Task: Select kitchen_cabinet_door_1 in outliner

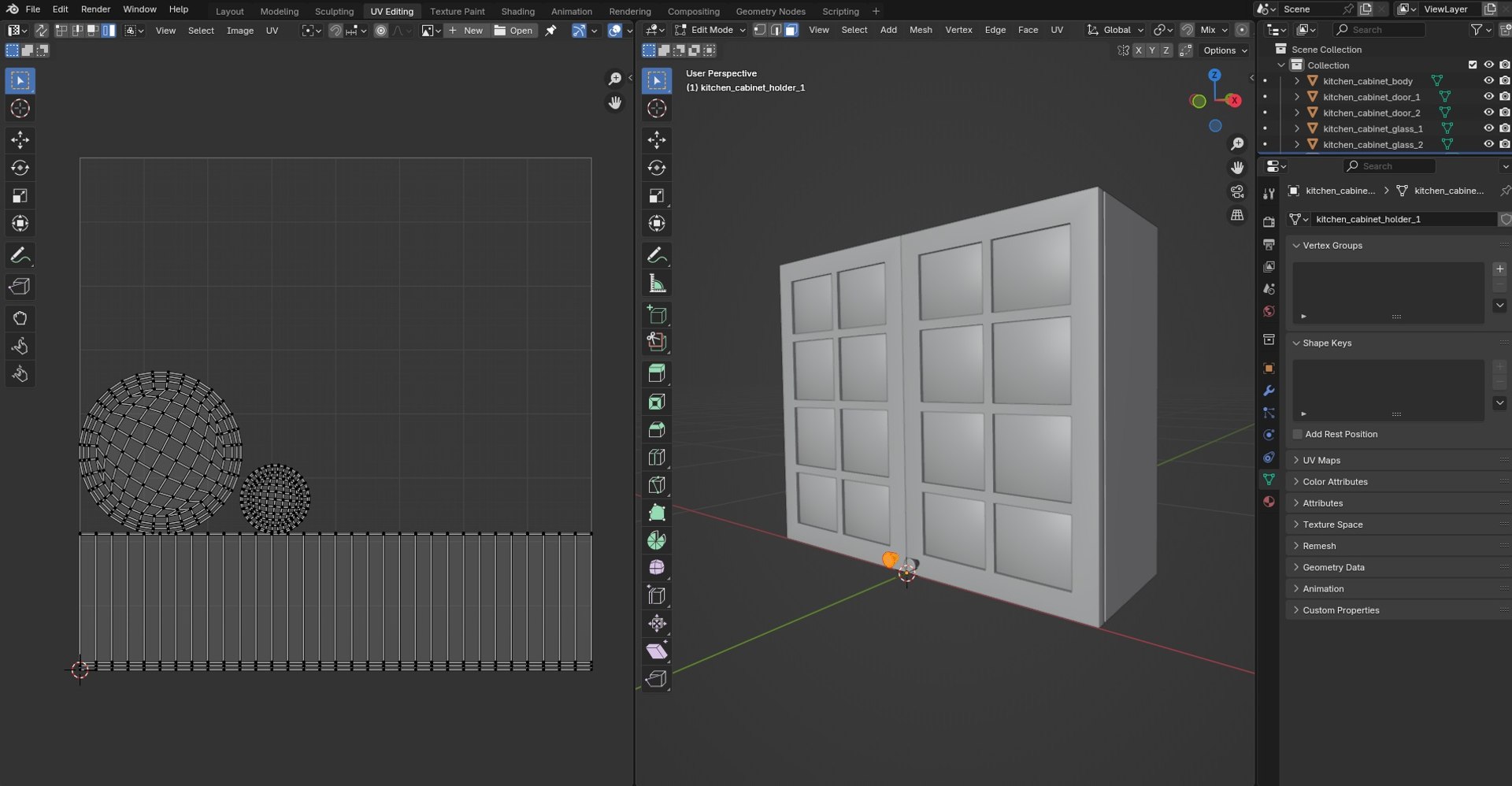Action: point(1371,97)
